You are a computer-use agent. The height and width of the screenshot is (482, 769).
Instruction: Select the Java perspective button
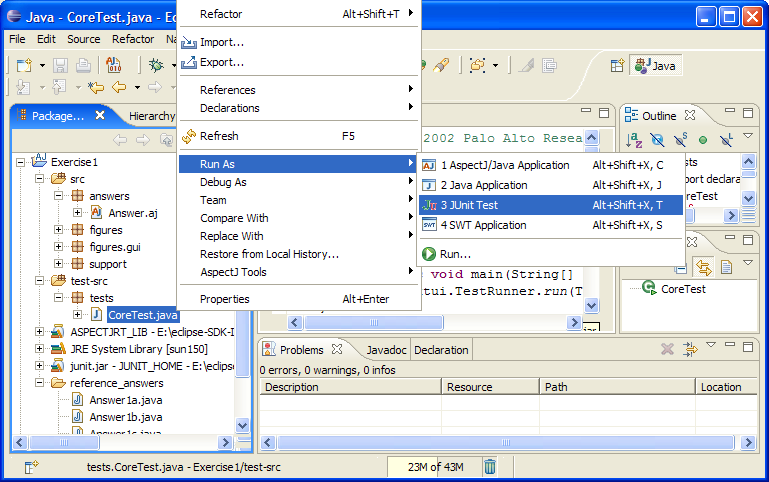click(x=655, y=66)
